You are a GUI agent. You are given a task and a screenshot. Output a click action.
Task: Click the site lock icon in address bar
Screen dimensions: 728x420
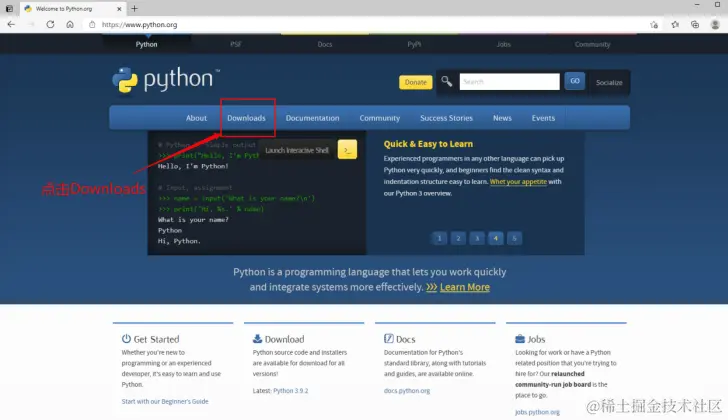pos(92,25)
